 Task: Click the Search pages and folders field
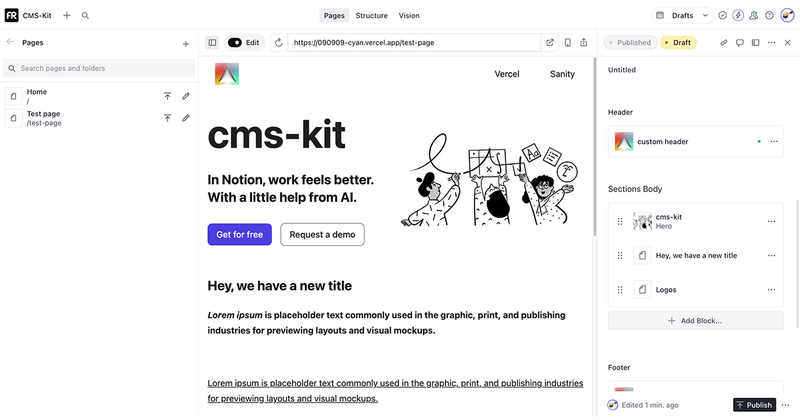point(98,68)
